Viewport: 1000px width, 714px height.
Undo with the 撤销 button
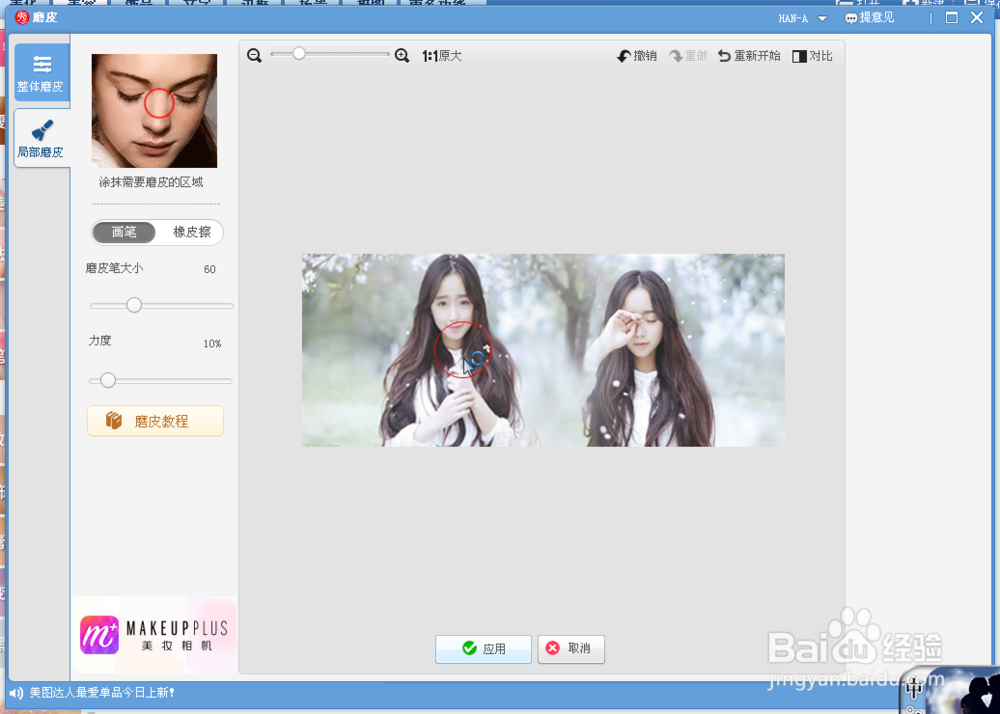click(636, 56)
